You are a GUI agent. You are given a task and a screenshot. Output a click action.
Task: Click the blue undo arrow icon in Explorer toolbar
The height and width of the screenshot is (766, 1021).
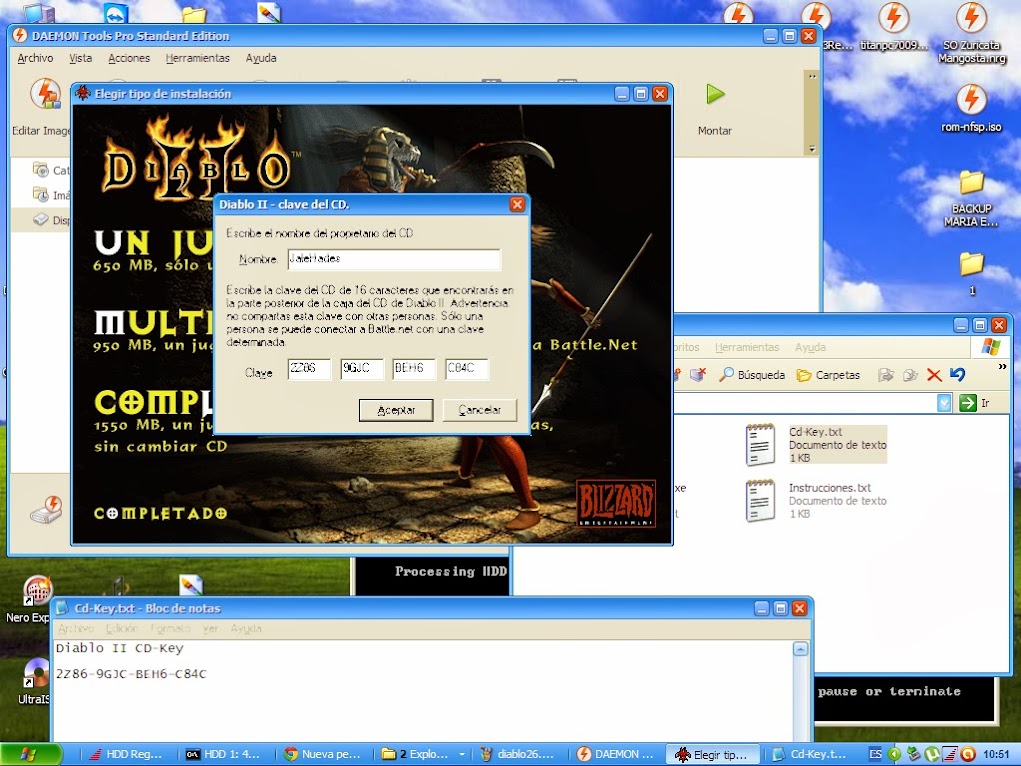(957, 375)
